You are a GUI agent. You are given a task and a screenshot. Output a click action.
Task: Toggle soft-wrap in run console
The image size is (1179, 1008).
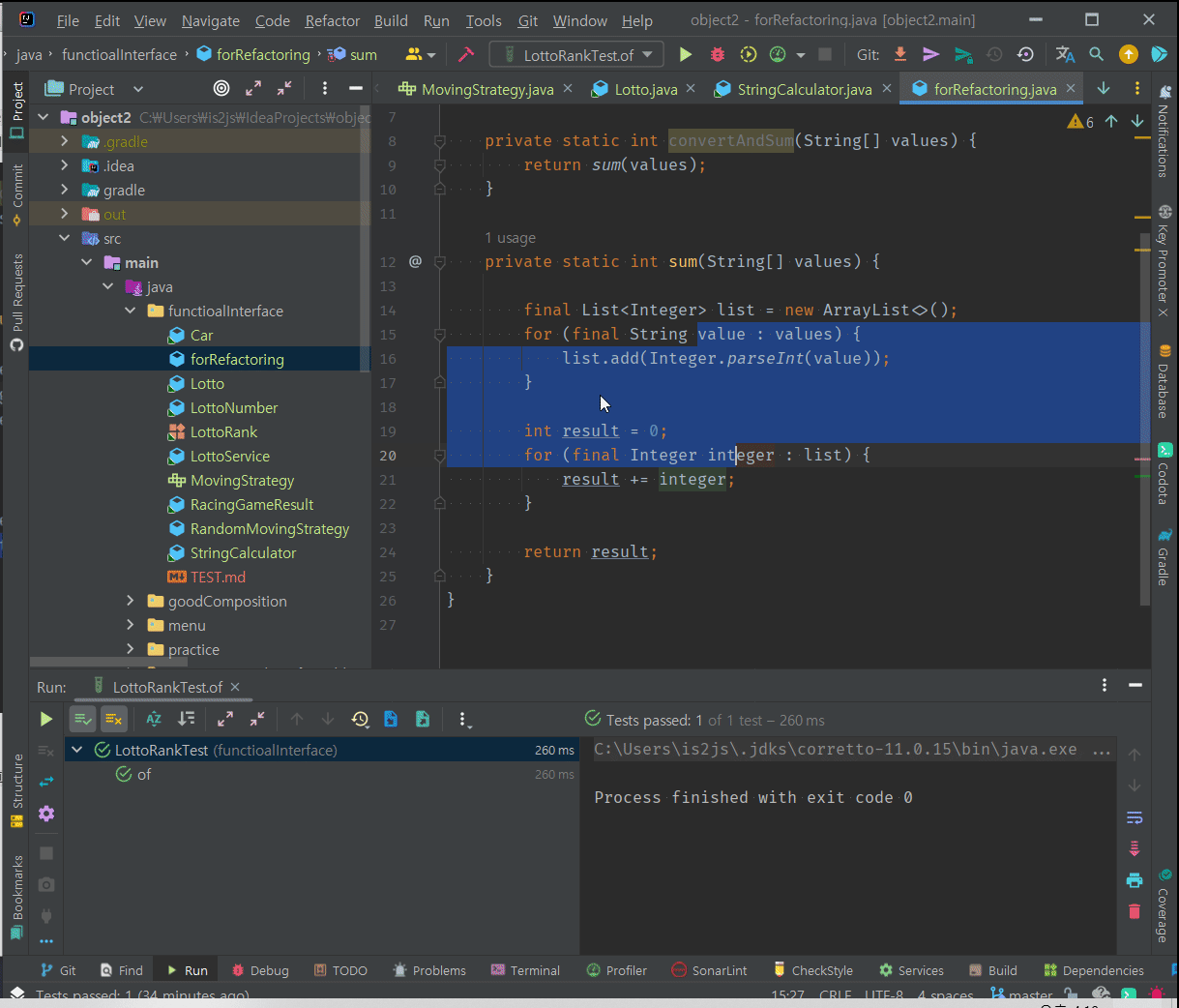pyautogui.click(x=1135, y=817)
